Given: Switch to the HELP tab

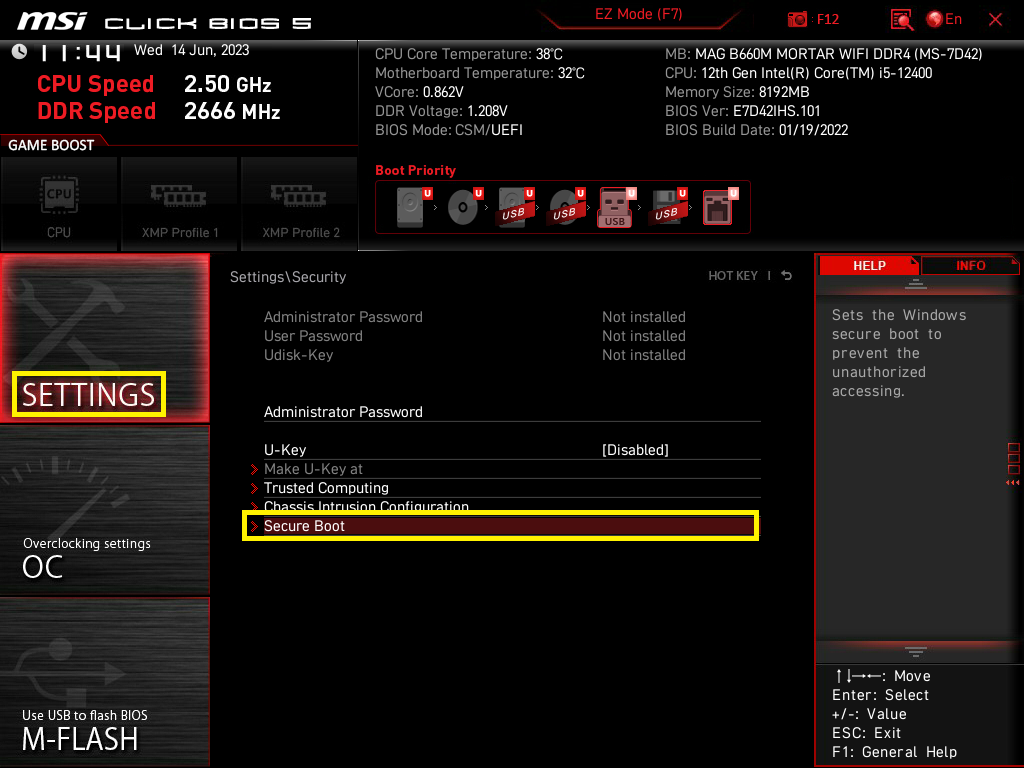Looking at the screenshot, I should click(x=869, y=266).
